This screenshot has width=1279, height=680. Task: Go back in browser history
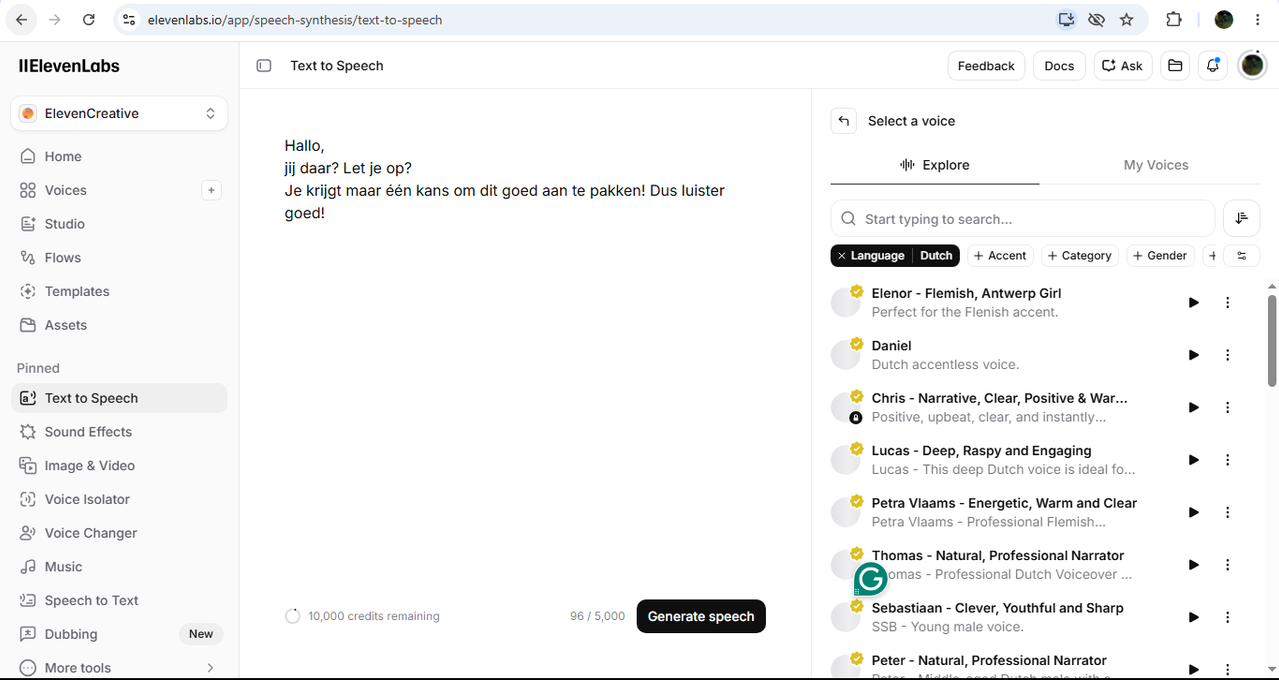point(21,20)
